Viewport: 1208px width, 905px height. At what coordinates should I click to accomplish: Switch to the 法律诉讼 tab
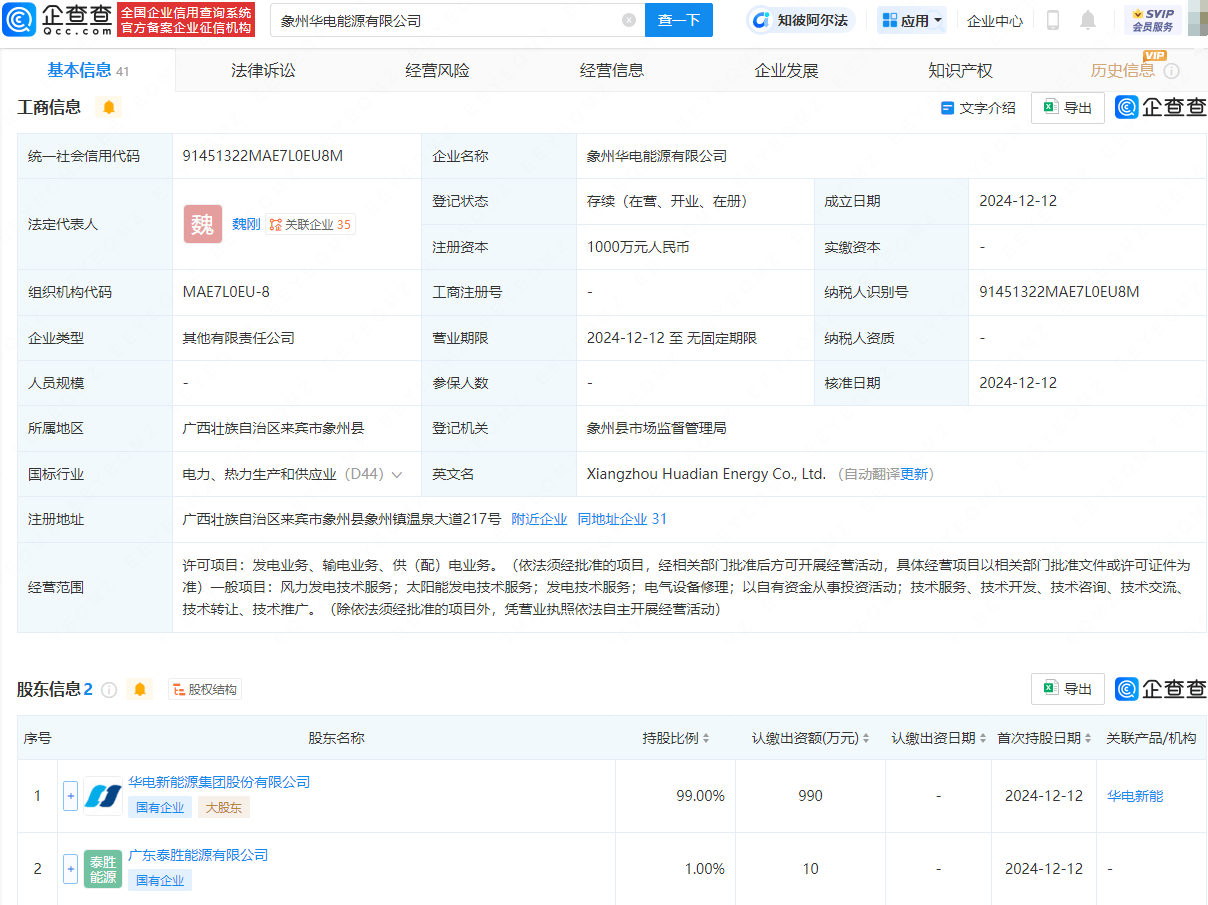263,70
